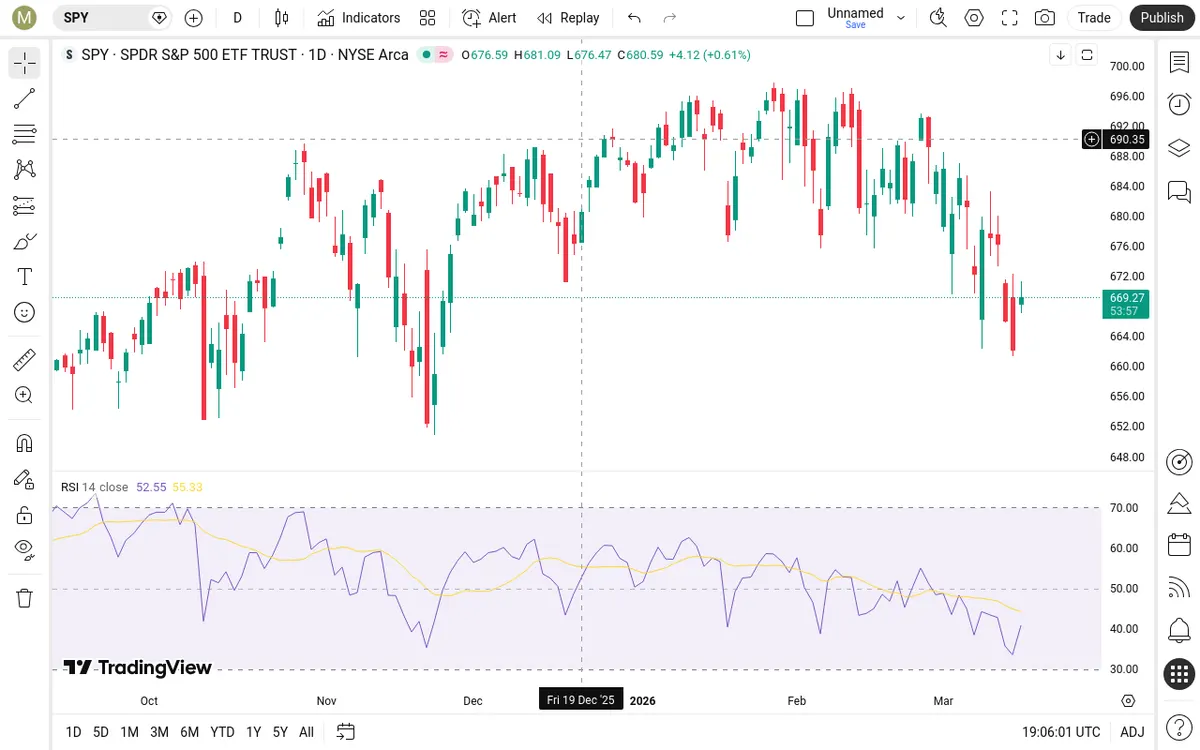Start bar Replay mode
This screenshot has width=1200, height=750.
point(568,17)
